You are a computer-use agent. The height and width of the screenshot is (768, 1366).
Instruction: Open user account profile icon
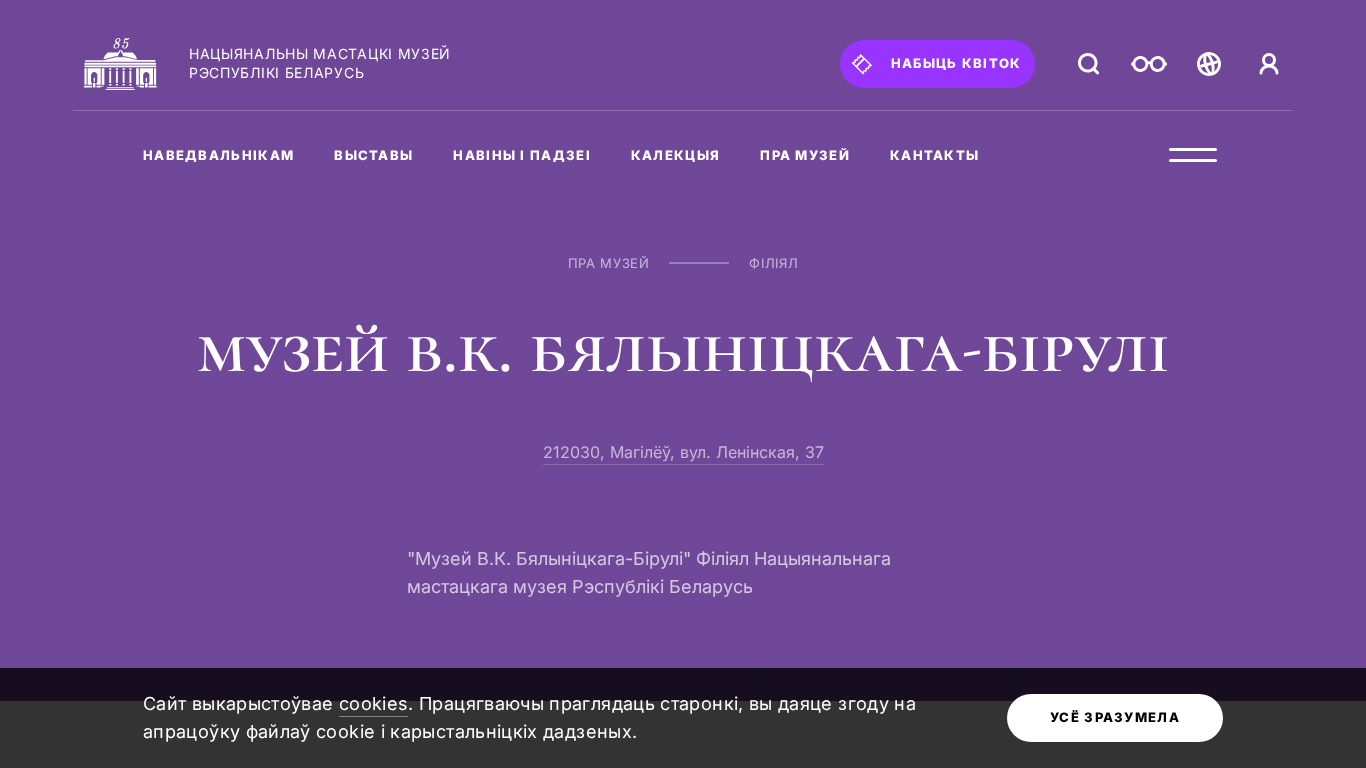(1269, 64)
